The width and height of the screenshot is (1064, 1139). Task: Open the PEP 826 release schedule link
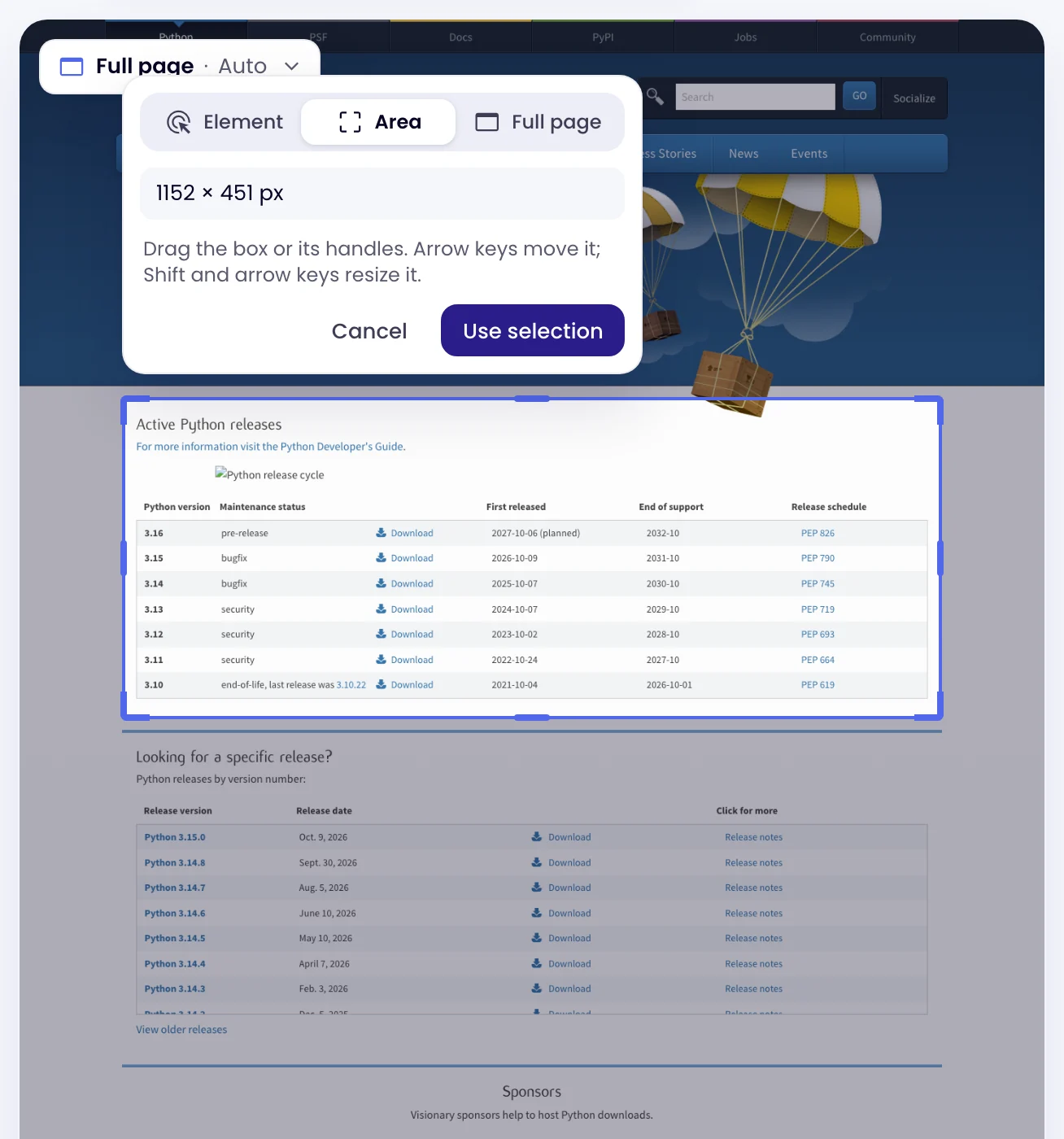coord(818,534)
